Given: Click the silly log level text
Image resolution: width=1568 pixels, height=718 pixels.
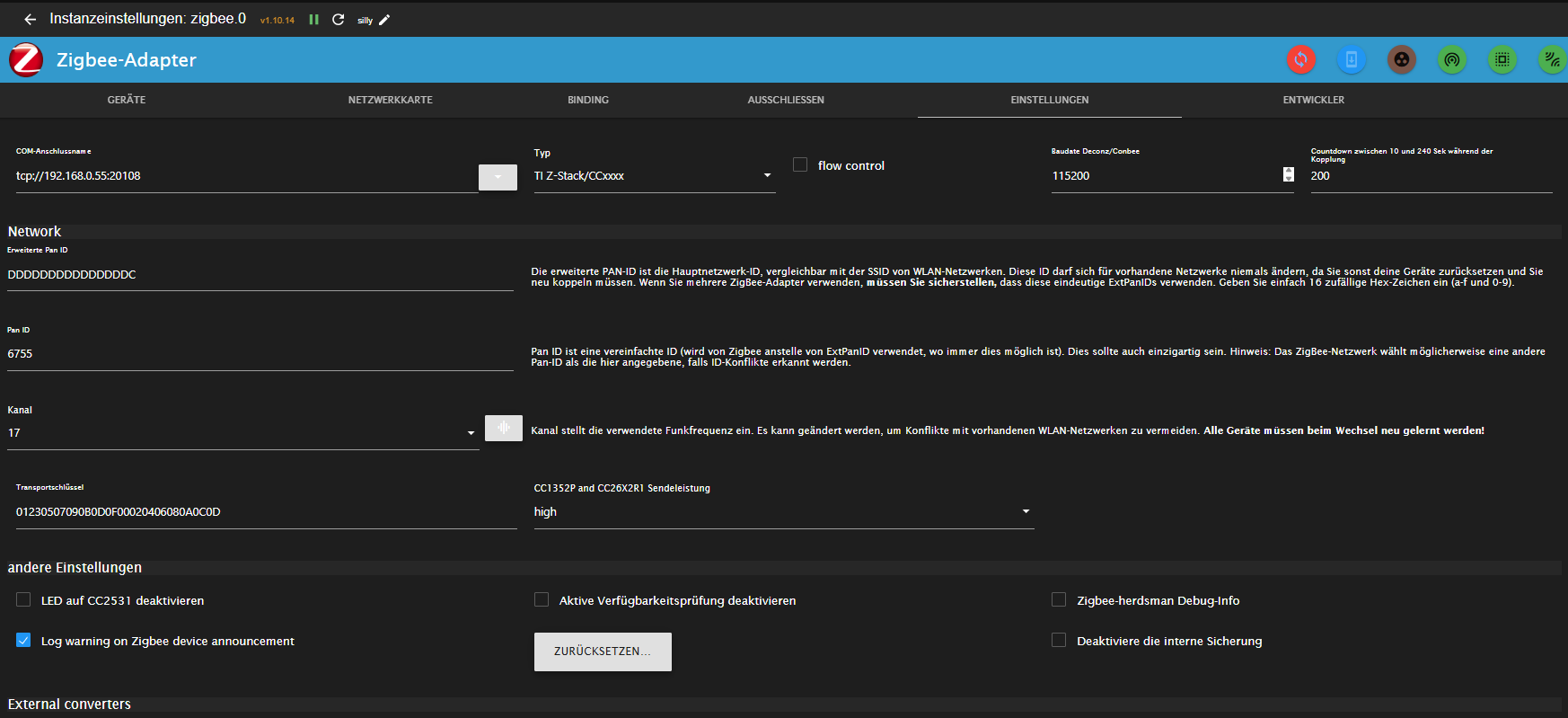Looking at the screenshot, I should 365,21.
